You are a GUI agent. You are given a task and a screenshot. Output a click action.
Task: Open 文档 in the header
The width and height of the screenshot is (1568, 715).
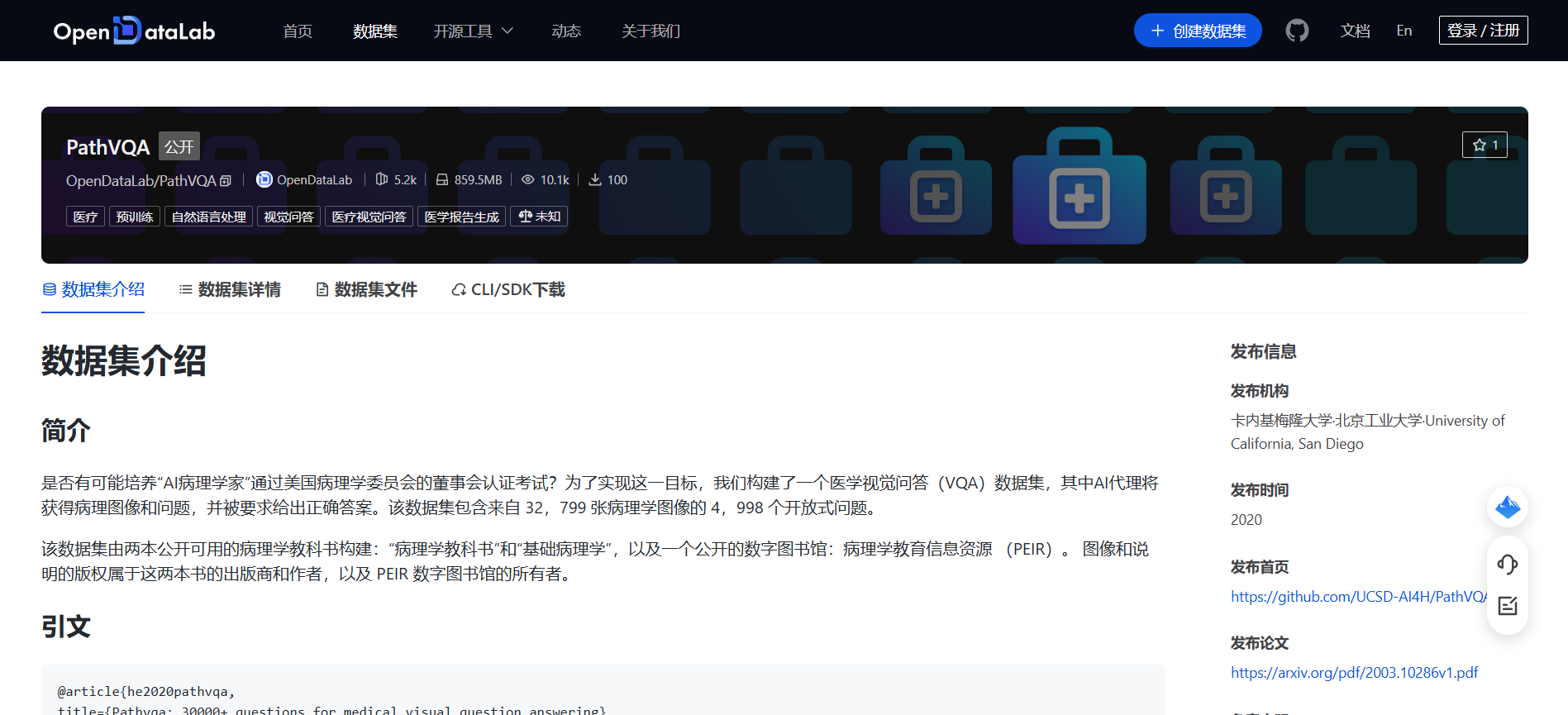1356,31
